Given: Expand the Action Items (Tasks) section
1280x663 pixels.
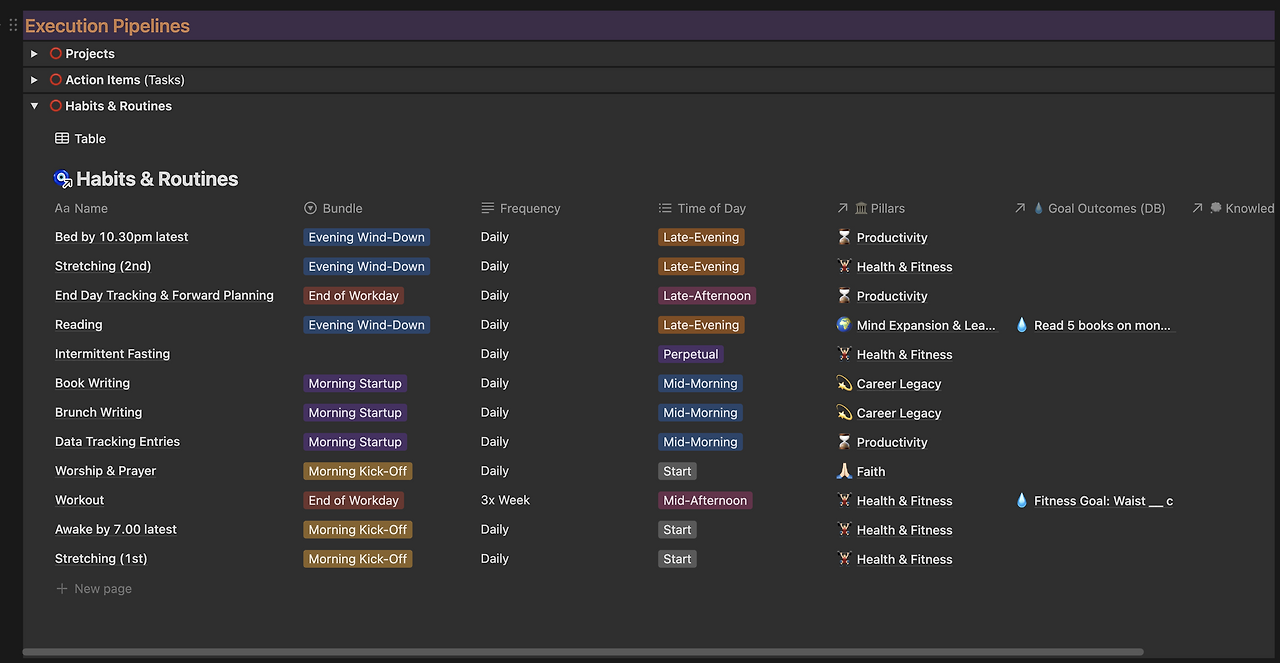Looking at the screenshot, I should [x=34, y=79].
